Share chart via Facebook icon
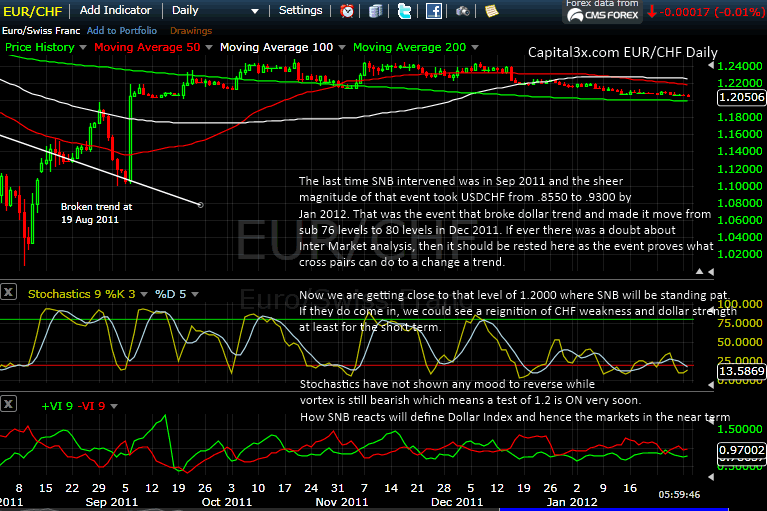Viewport: 767px width, 511px height. [x=433, y=11]
